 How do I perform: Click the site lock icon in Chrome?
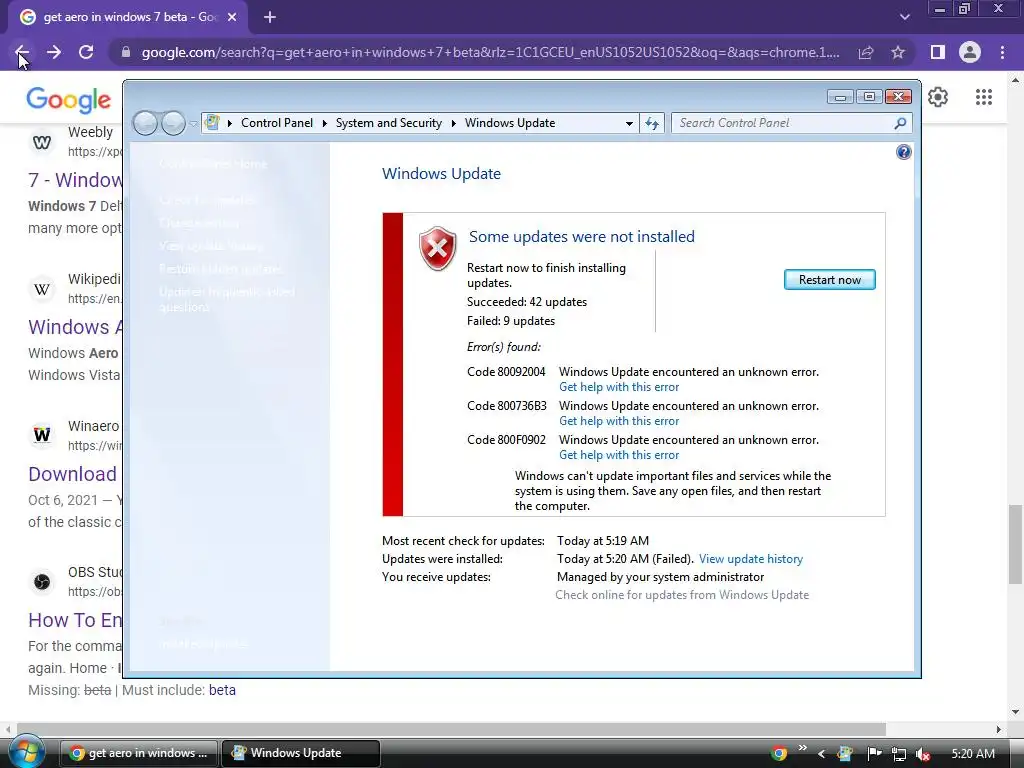coord(126,52)
